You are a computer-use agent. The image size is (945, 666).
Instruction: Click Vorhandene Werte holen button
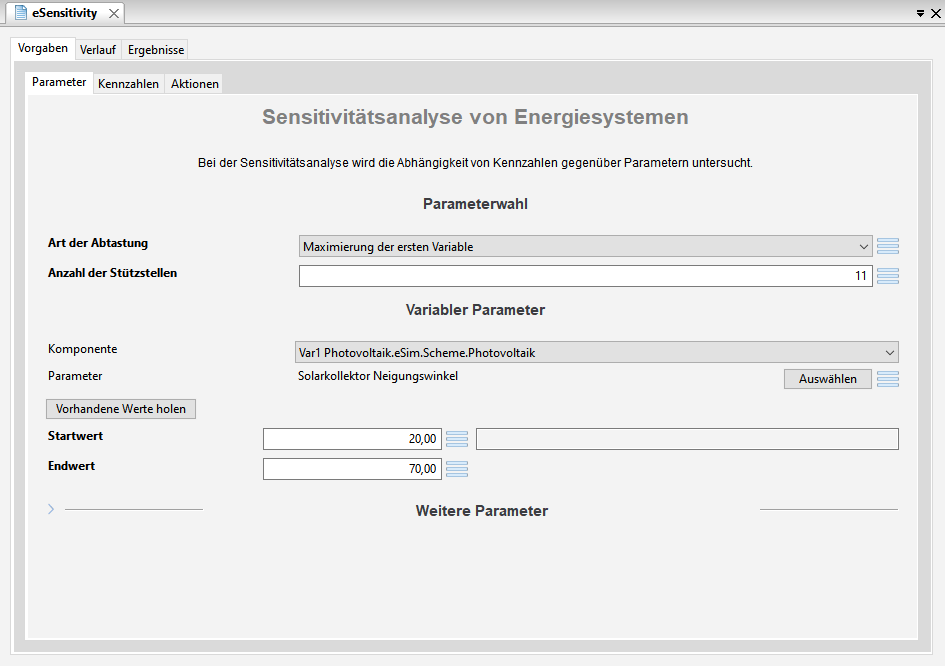coord(121,409)
